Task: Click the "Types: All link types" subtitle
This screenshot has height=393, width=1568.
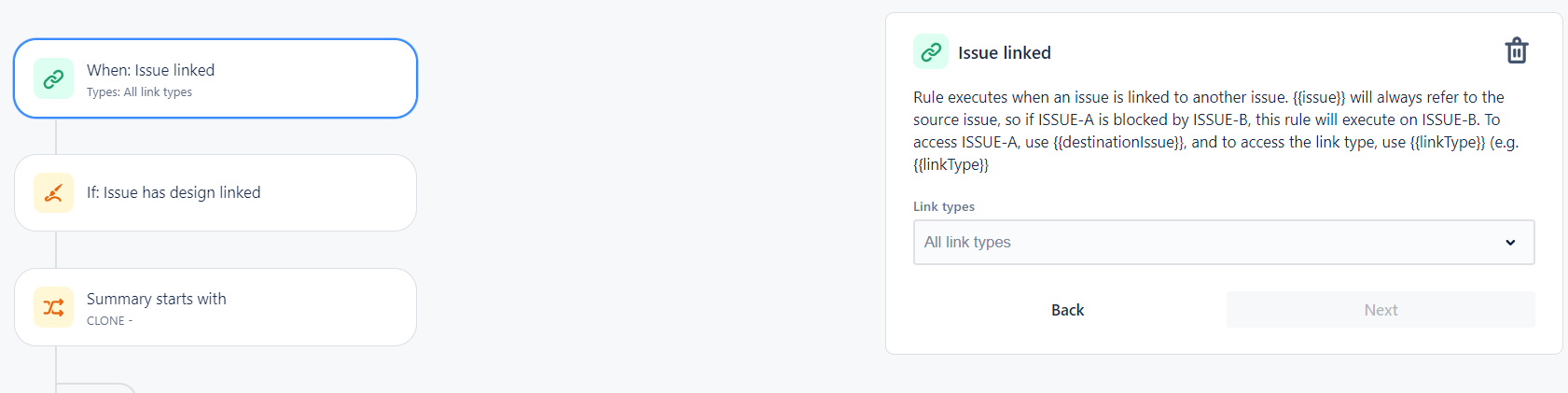Action: point(139,92)
